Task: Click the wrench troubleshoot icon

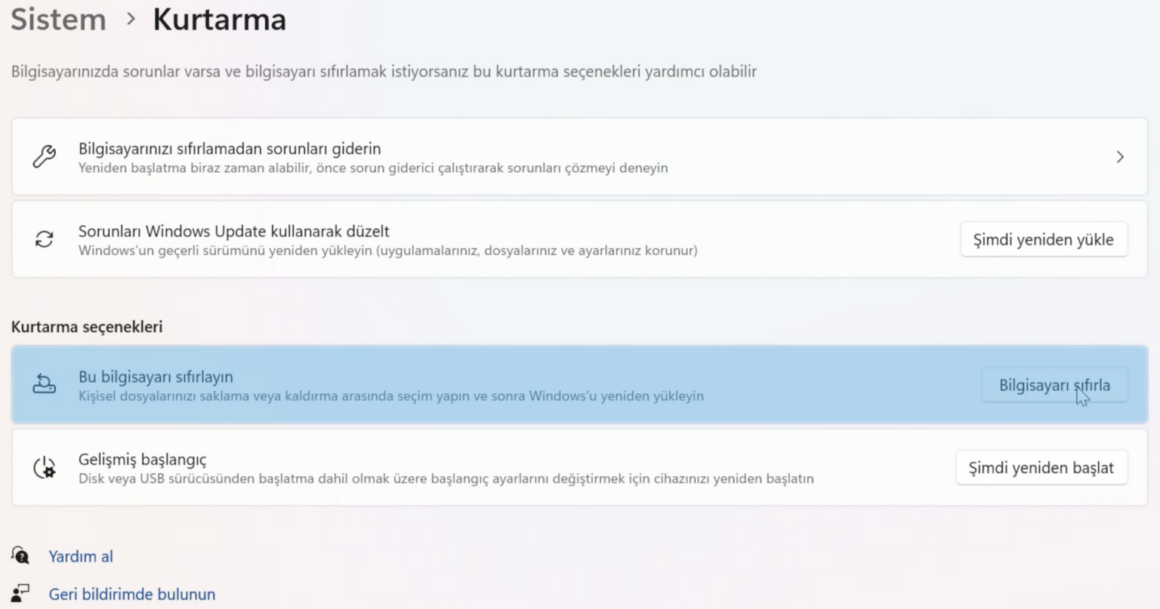Action: point(44,156)
